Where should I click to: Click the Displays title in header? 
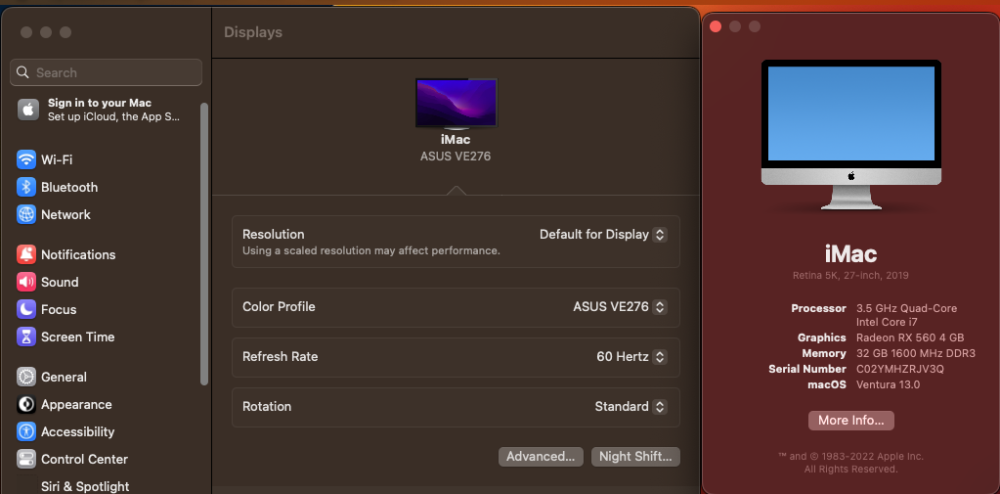pos(253,33)
